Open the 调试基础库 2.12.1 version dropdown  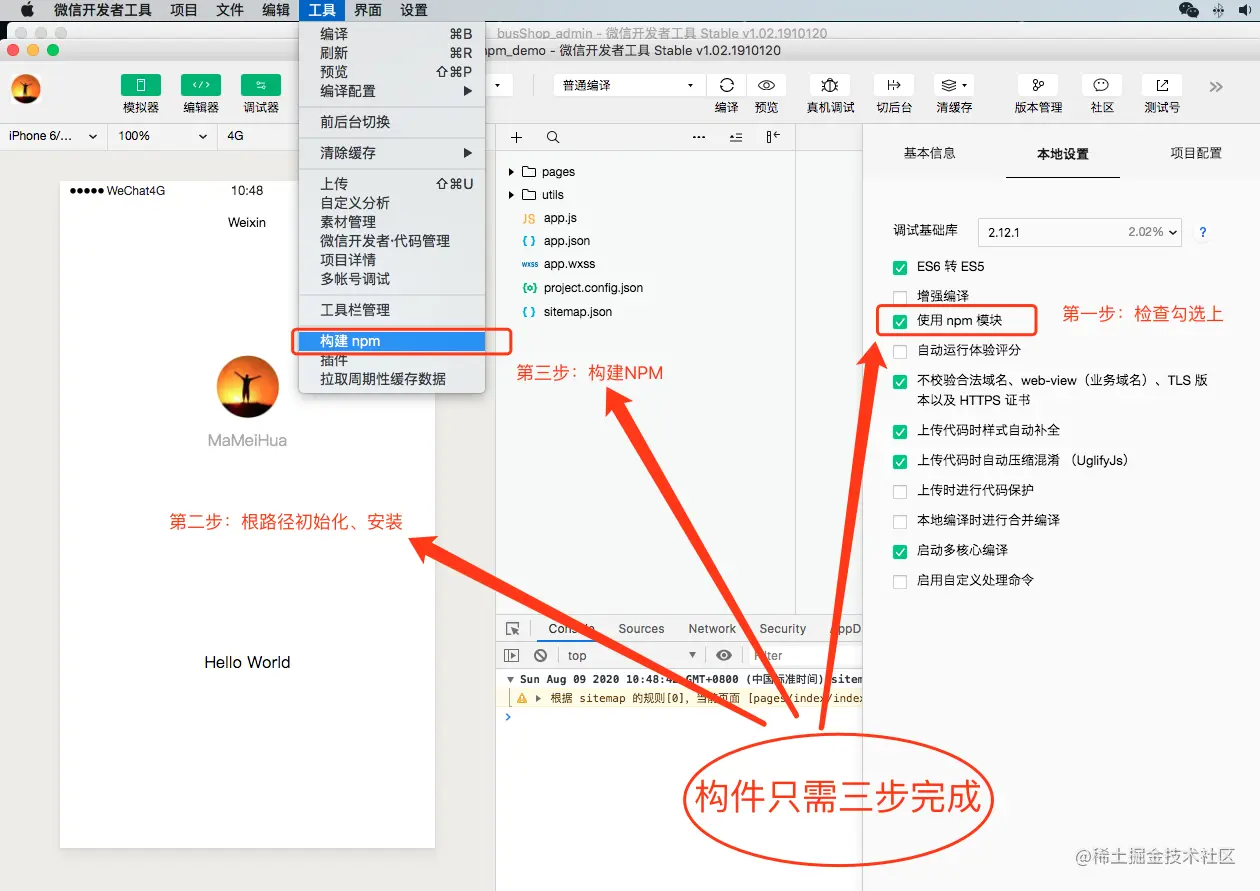tap(1079, 232)
